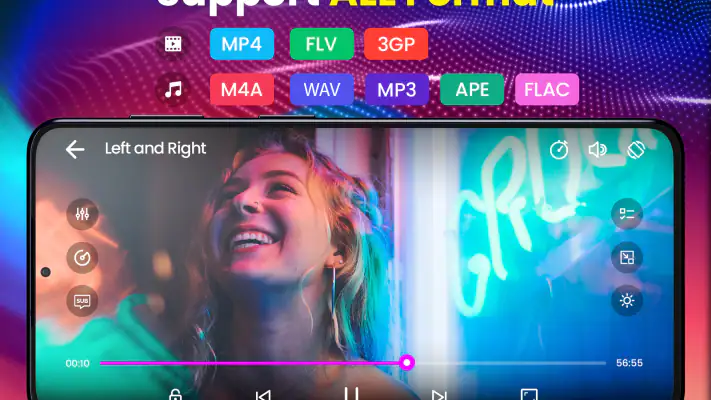The height and width of the screenshot is (400, 711).
Task: Tap the volume speaker icon
Action: tap(597, 150)
